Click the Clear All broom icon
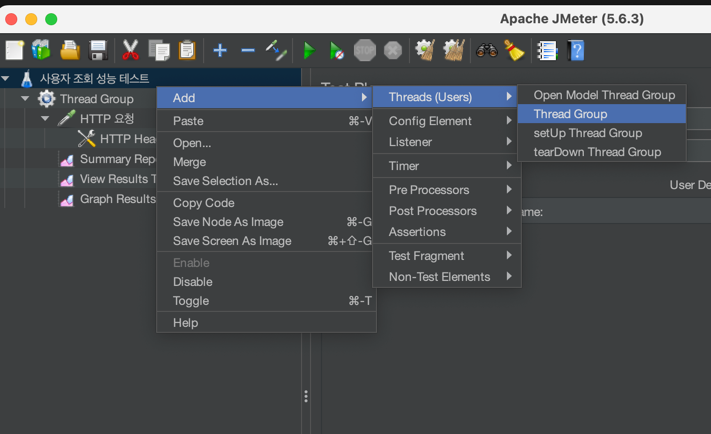Viewport: 711px width, 434px height. 454,50
